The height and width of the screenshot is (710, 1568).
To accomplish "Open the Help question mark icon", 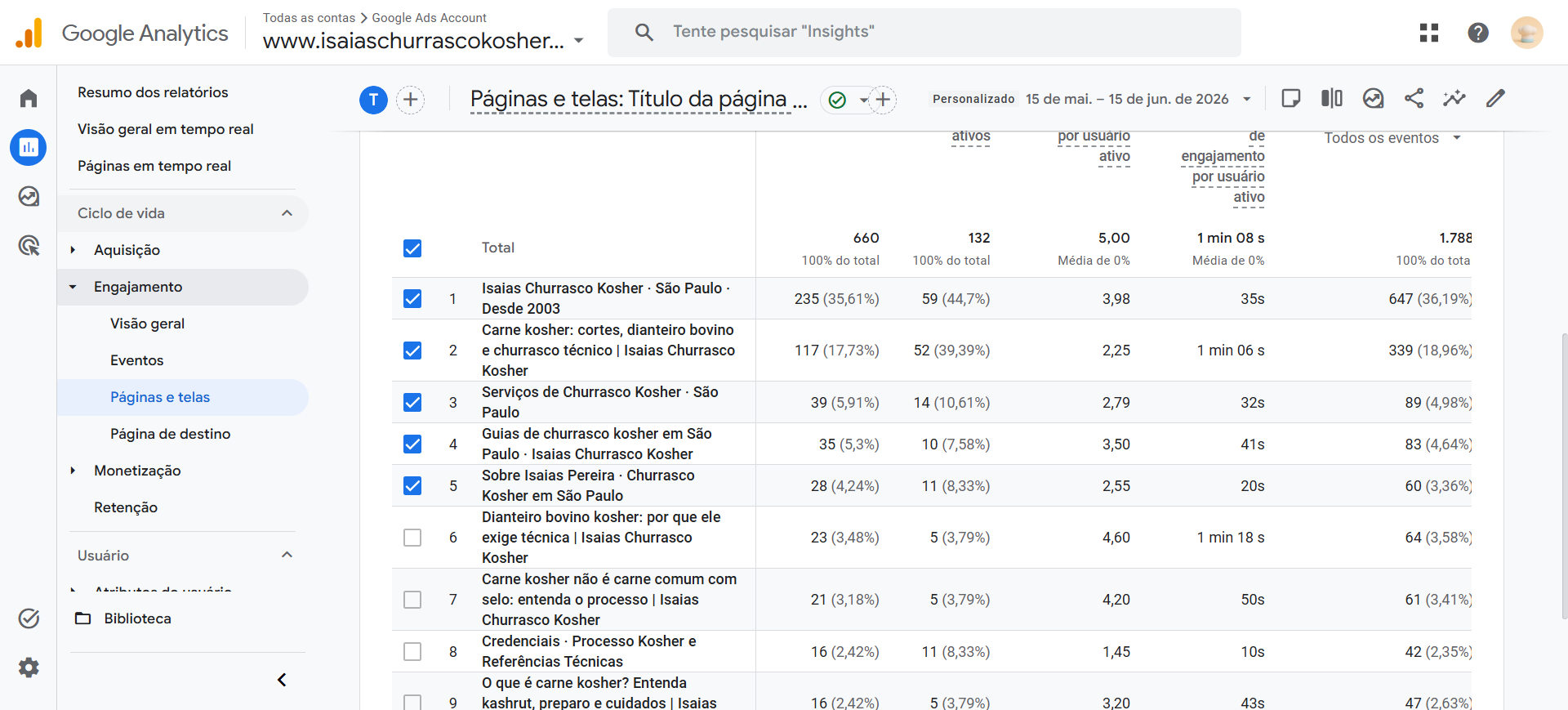I will click(1478, 33).
